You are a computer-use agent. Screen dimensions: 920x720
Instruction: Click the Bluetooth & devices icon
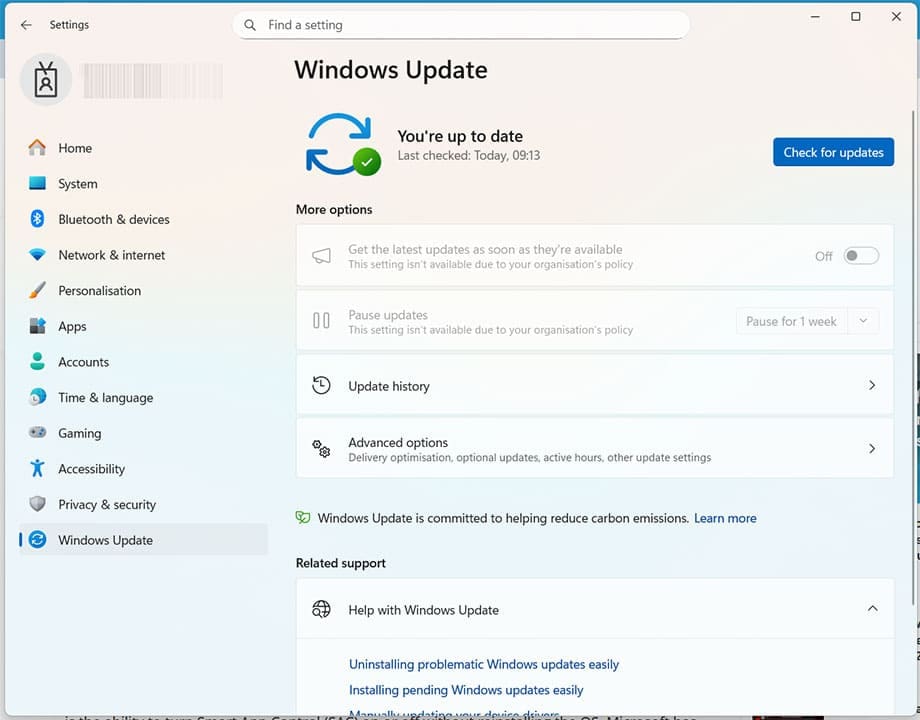[37, 219]
